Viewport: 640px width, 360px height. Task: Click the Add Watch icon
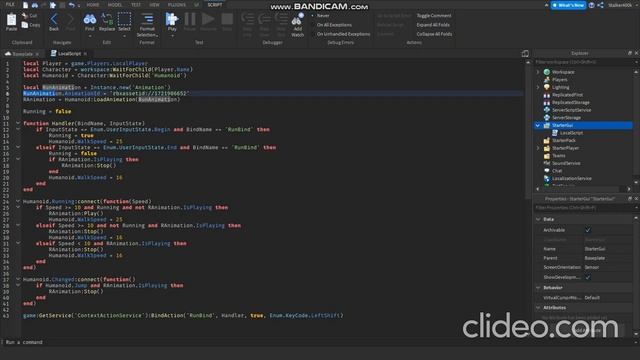tap(298, 20)
